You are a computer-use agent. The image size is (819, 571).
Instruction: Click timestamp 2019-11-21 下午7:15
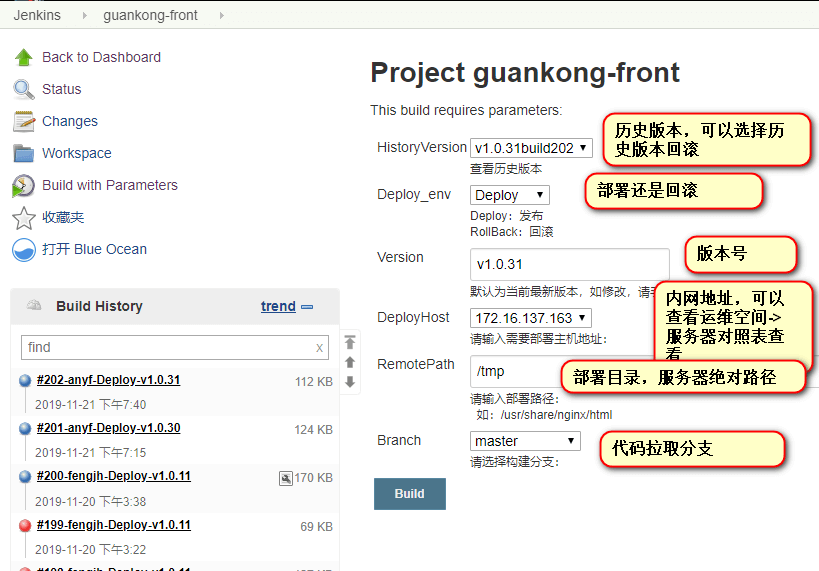click(91, 453)
